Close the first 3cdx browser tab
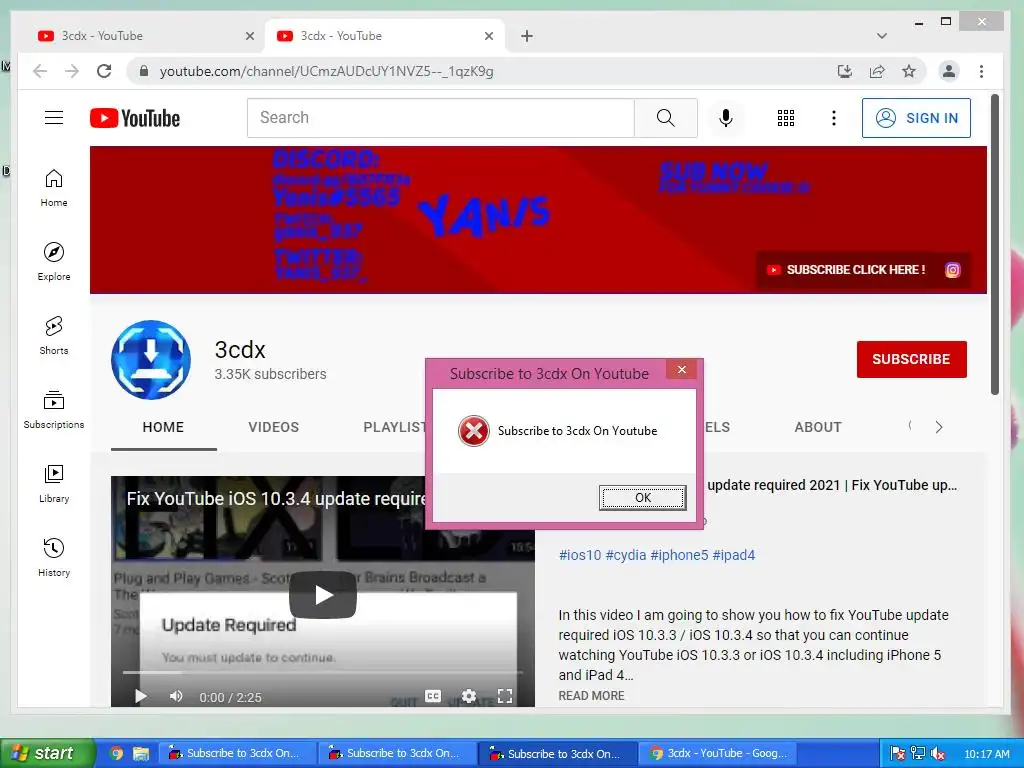 (249, 36)
